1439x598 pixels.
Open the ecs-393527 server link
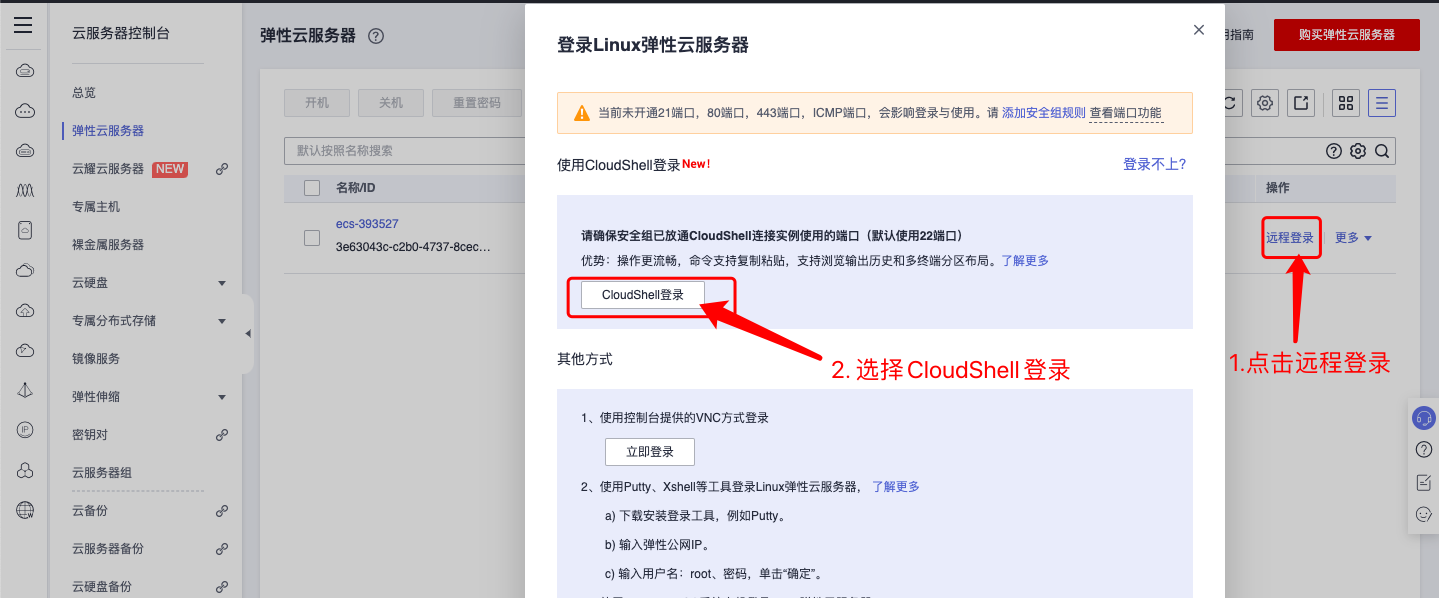(x=367, y=224)
